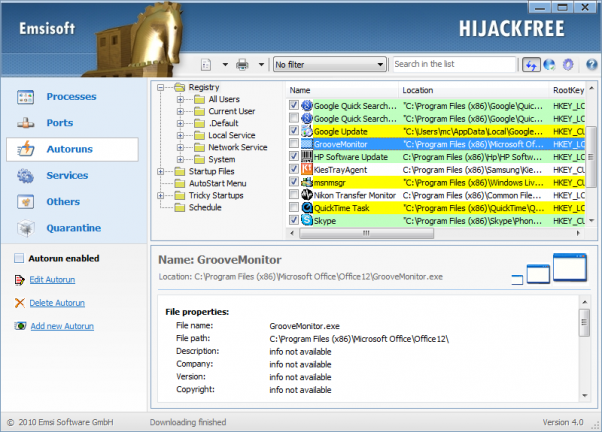Viewport: 602px width, 432px height.
Task: Toggle the Autorun enabled checkbox
Action: coord(19,258)
